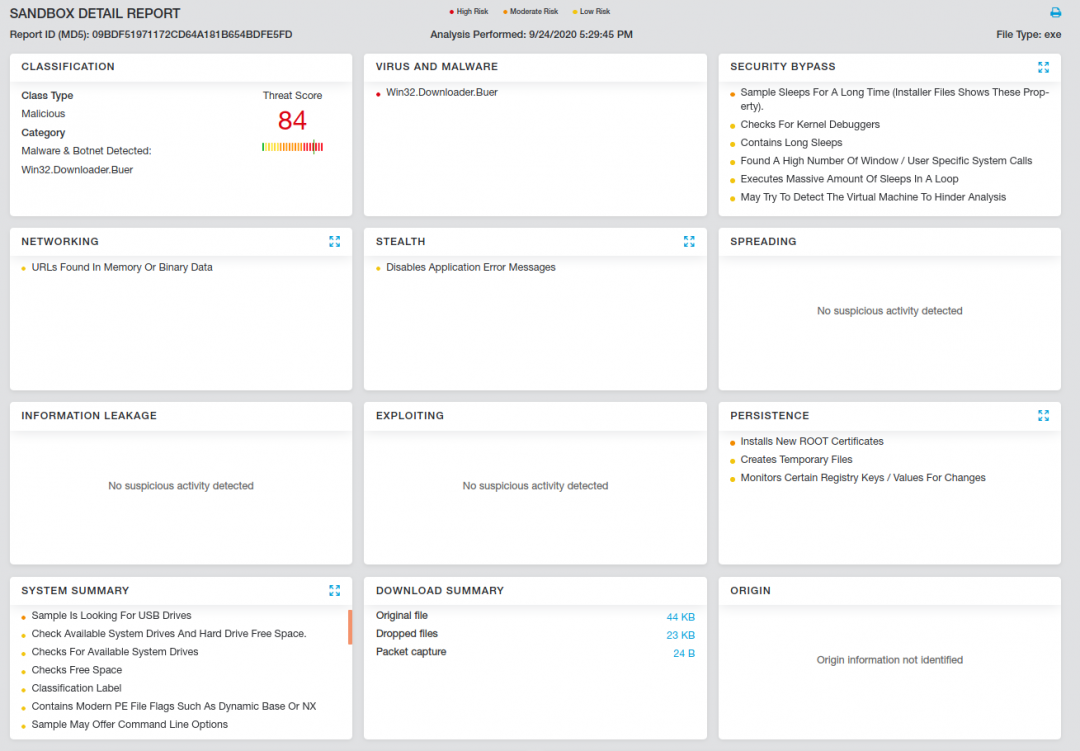Click the High Risk legend indicator
This screenshot has height=751, width=1080.
click(470, 12)
